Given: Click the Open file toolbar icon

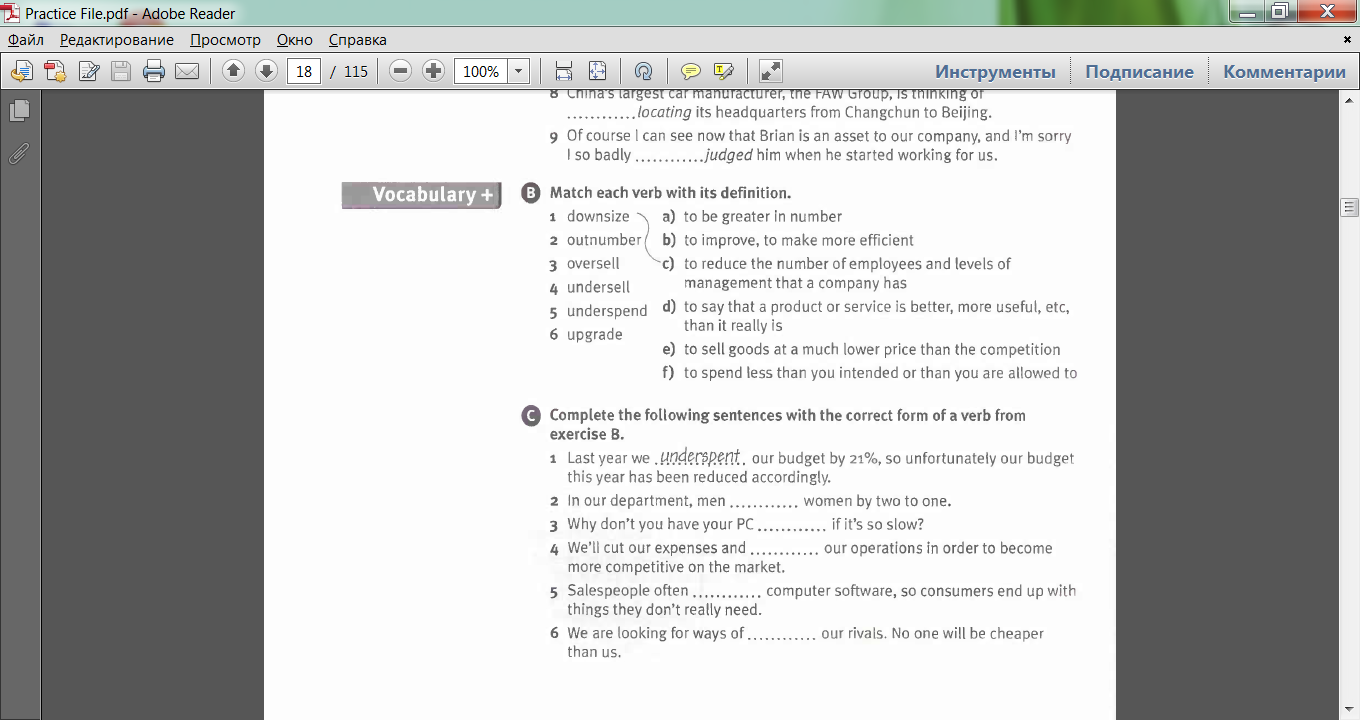Looking at the screenshot, I should pos(22,71).
